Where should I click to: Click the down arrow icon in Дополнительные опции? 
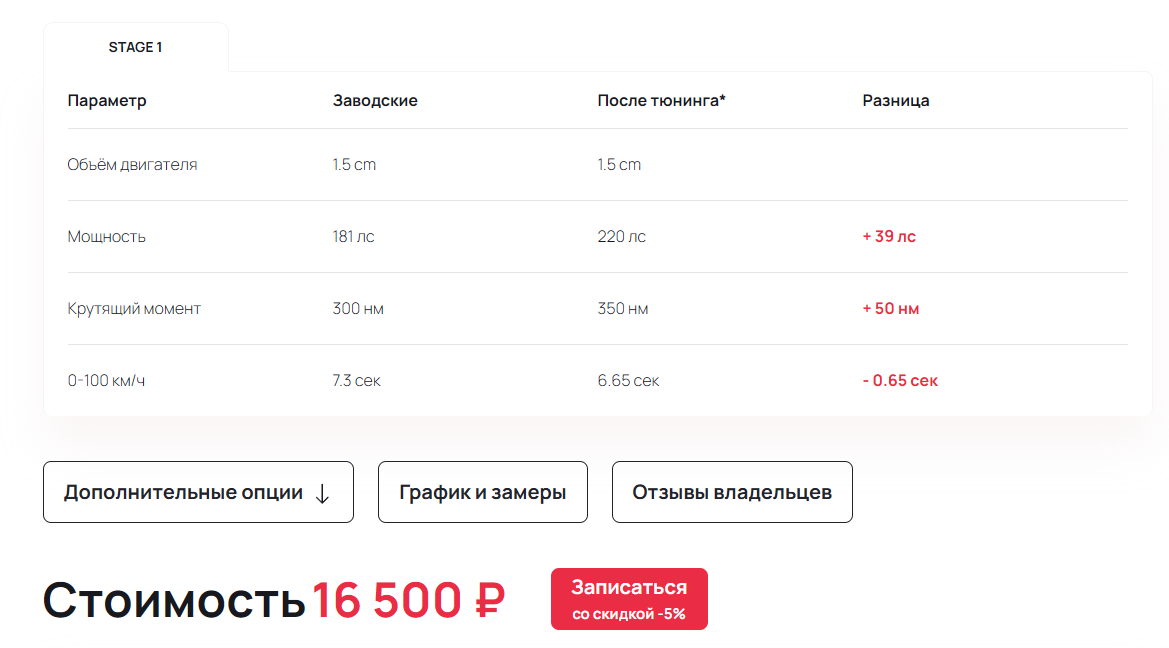click(x=322, y=494)
